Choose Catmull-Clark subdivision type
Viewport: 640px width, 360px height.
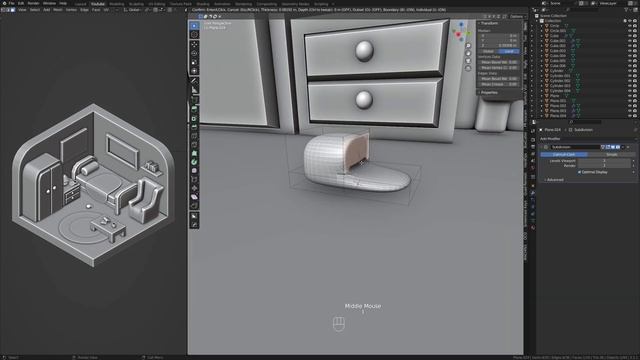pyautogui.click(x=564, y=155)
